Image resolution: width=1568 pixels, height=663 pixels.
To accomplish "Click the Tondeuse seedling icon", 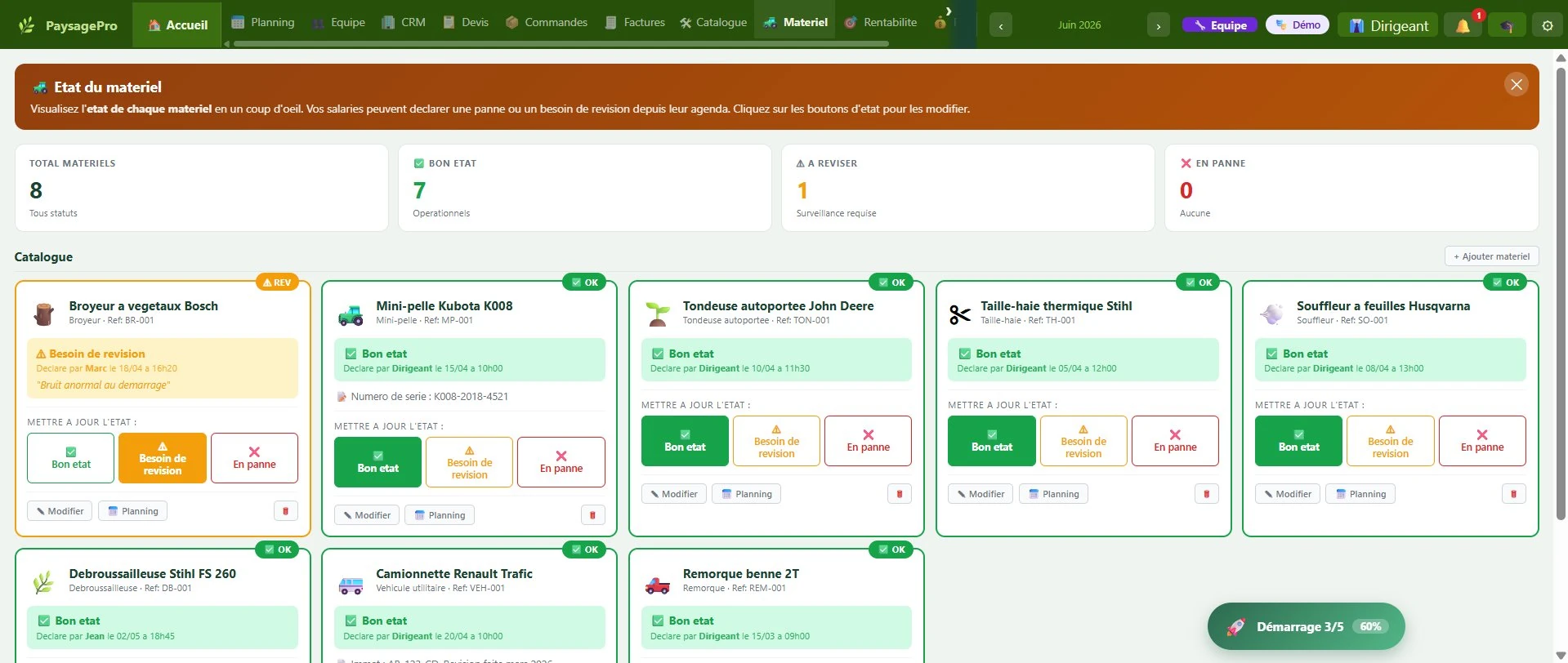I will coord(658,314).
